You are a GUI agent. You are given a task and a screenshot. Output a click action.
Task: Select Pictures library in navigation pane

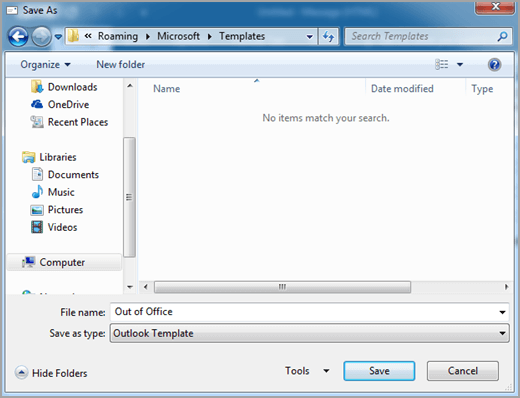tap(65, 210)
